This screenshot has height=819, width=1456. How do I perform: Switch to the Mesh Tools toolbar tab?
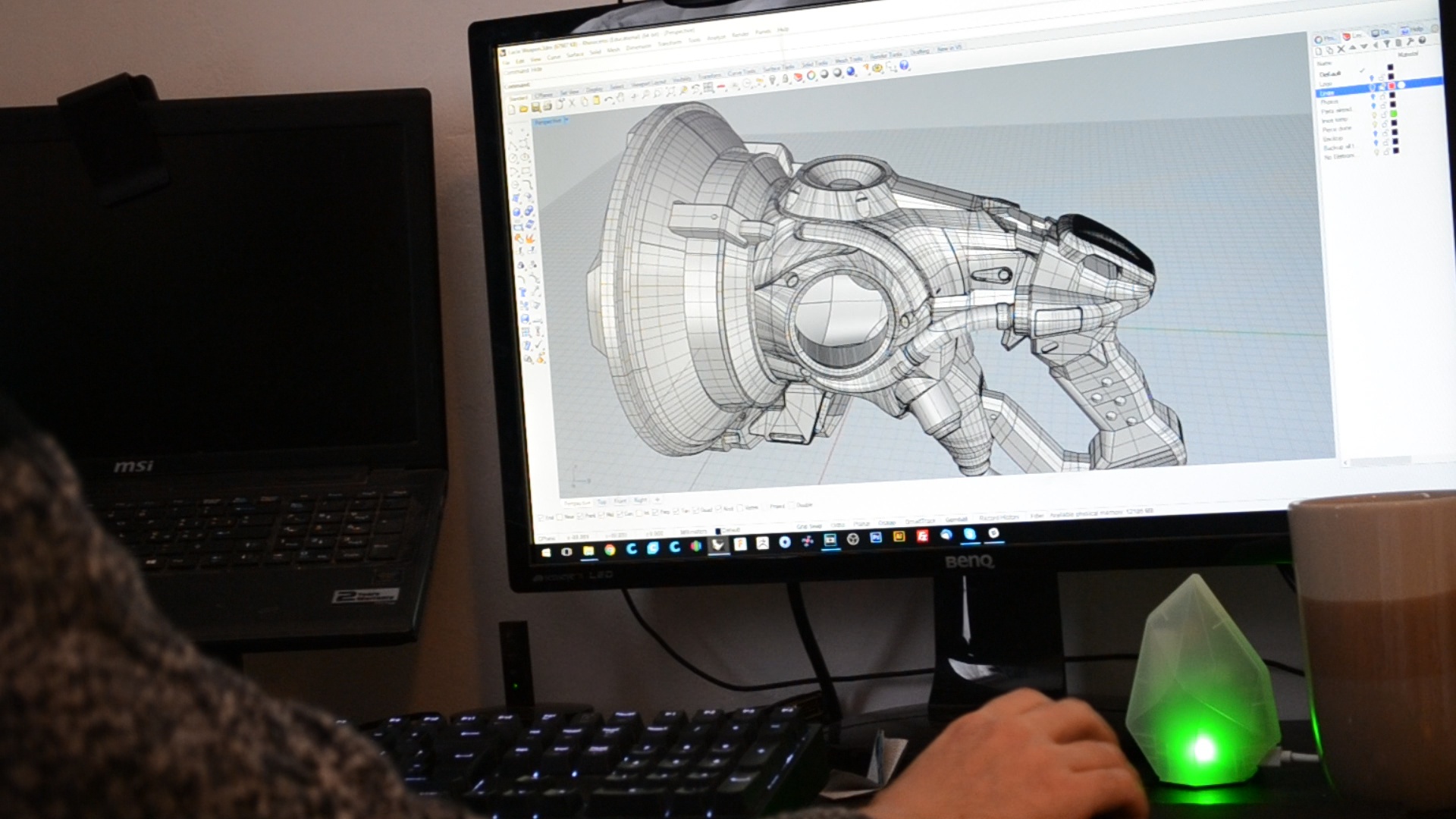(849, 60)
